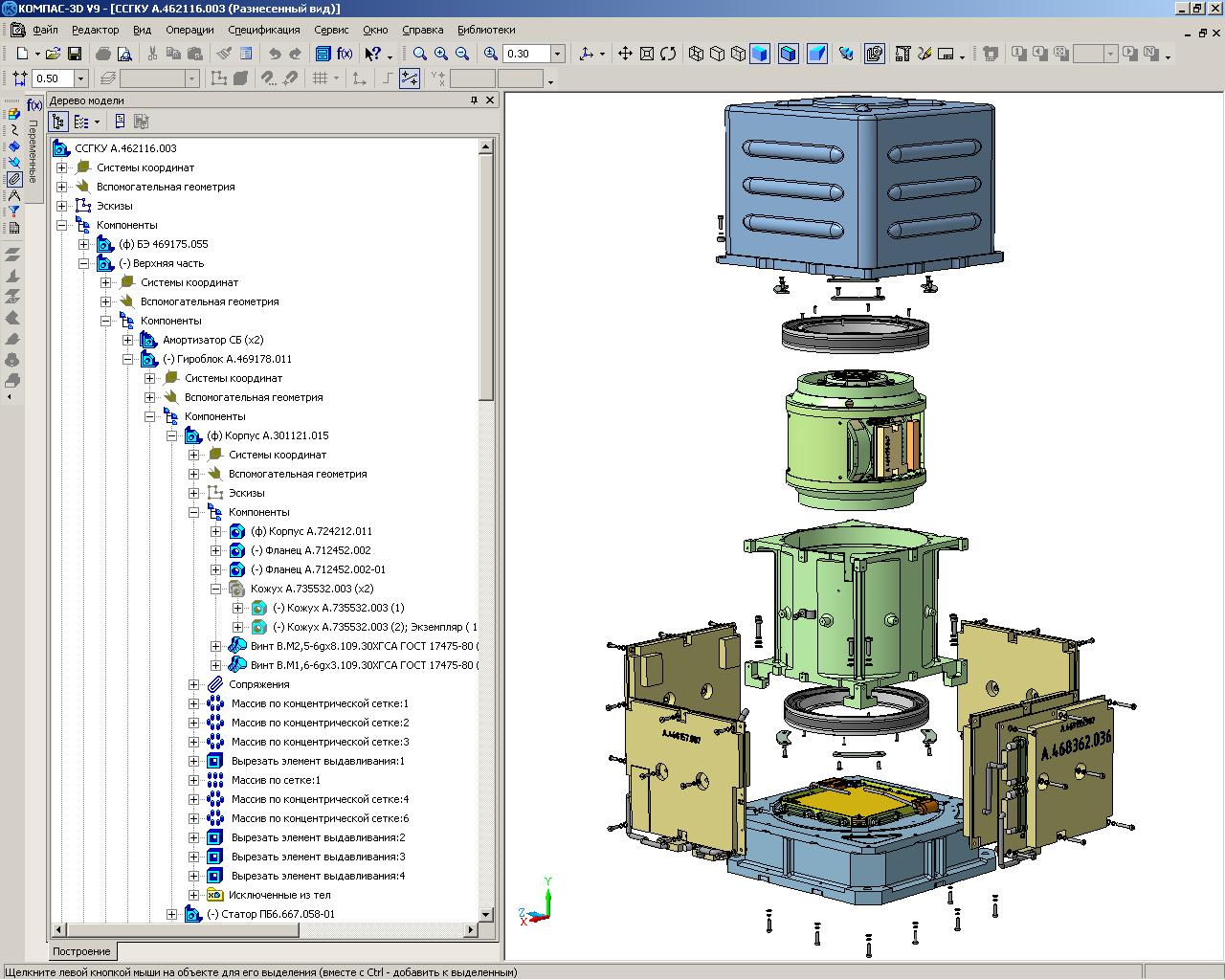Save the document using the diskette icon
This screenshot has width=1225, height=980.
click(x=75, y=54)
